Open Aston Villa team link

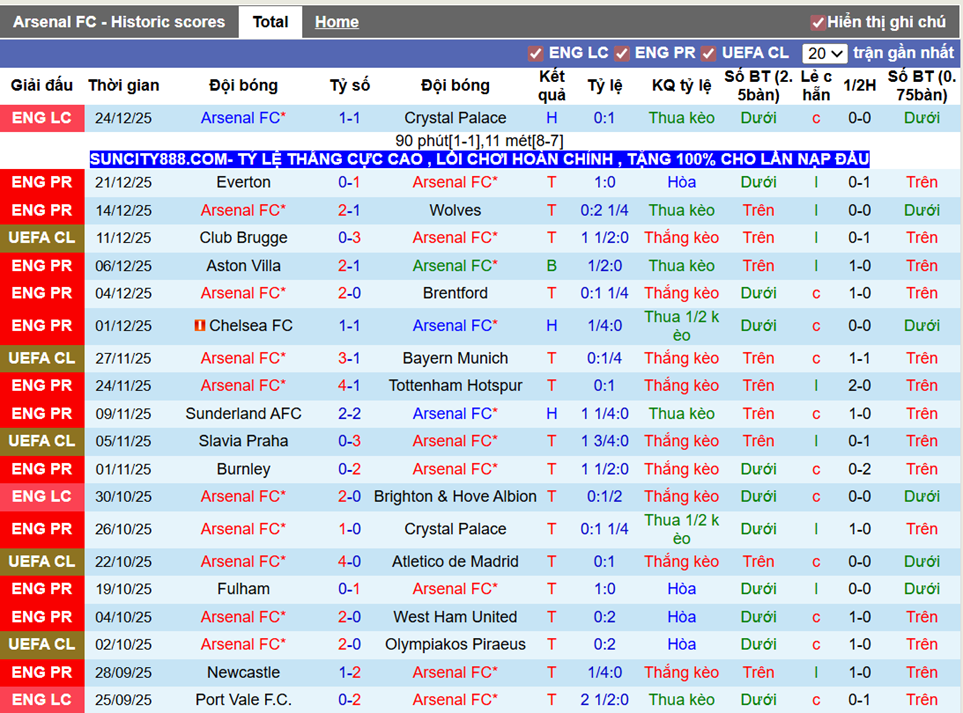click(x=243, y=266)
